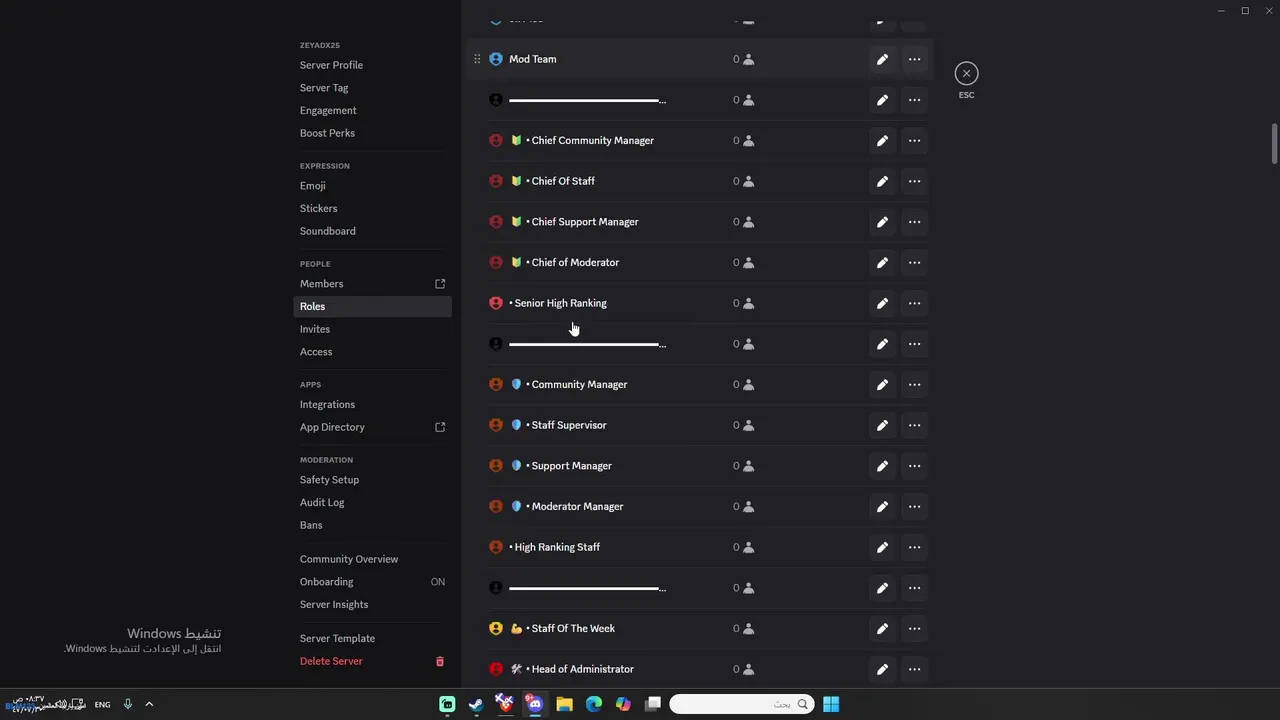Edit the Mod Team role

pyautogui.click(x=882, y=60)
